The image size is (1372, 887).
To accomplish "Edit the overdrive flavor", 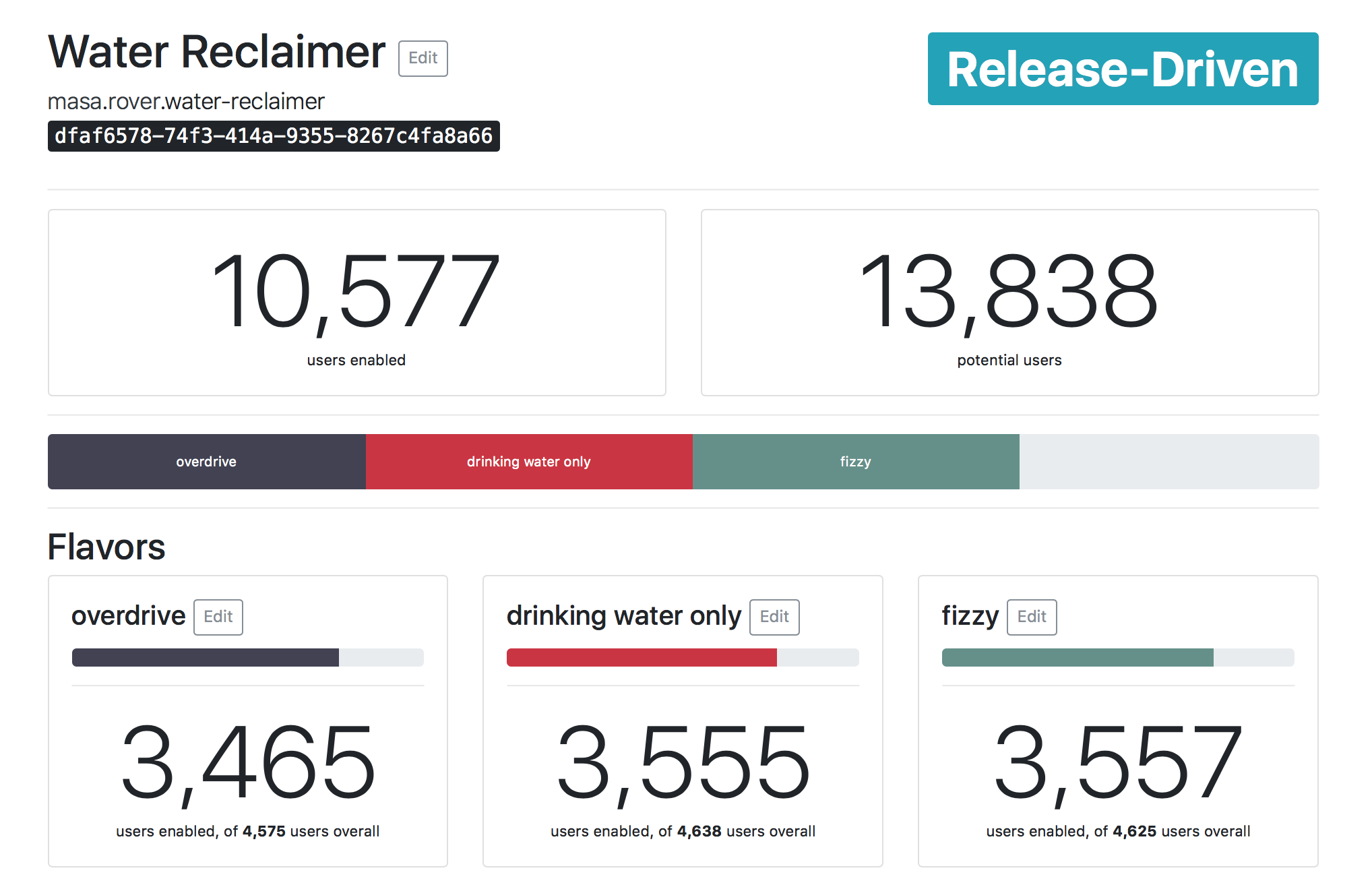I will [218, 617].
